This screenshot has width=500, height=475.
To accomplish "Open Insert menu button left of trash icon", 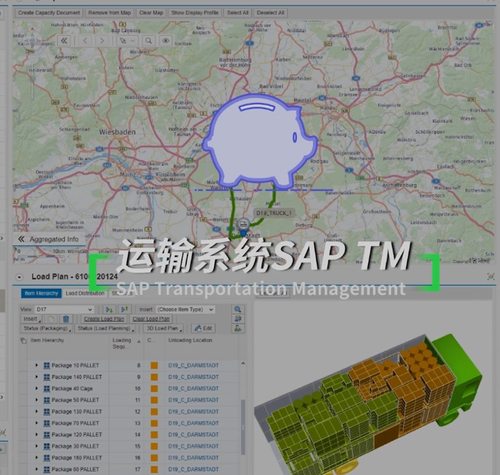I will pos(32,319).
